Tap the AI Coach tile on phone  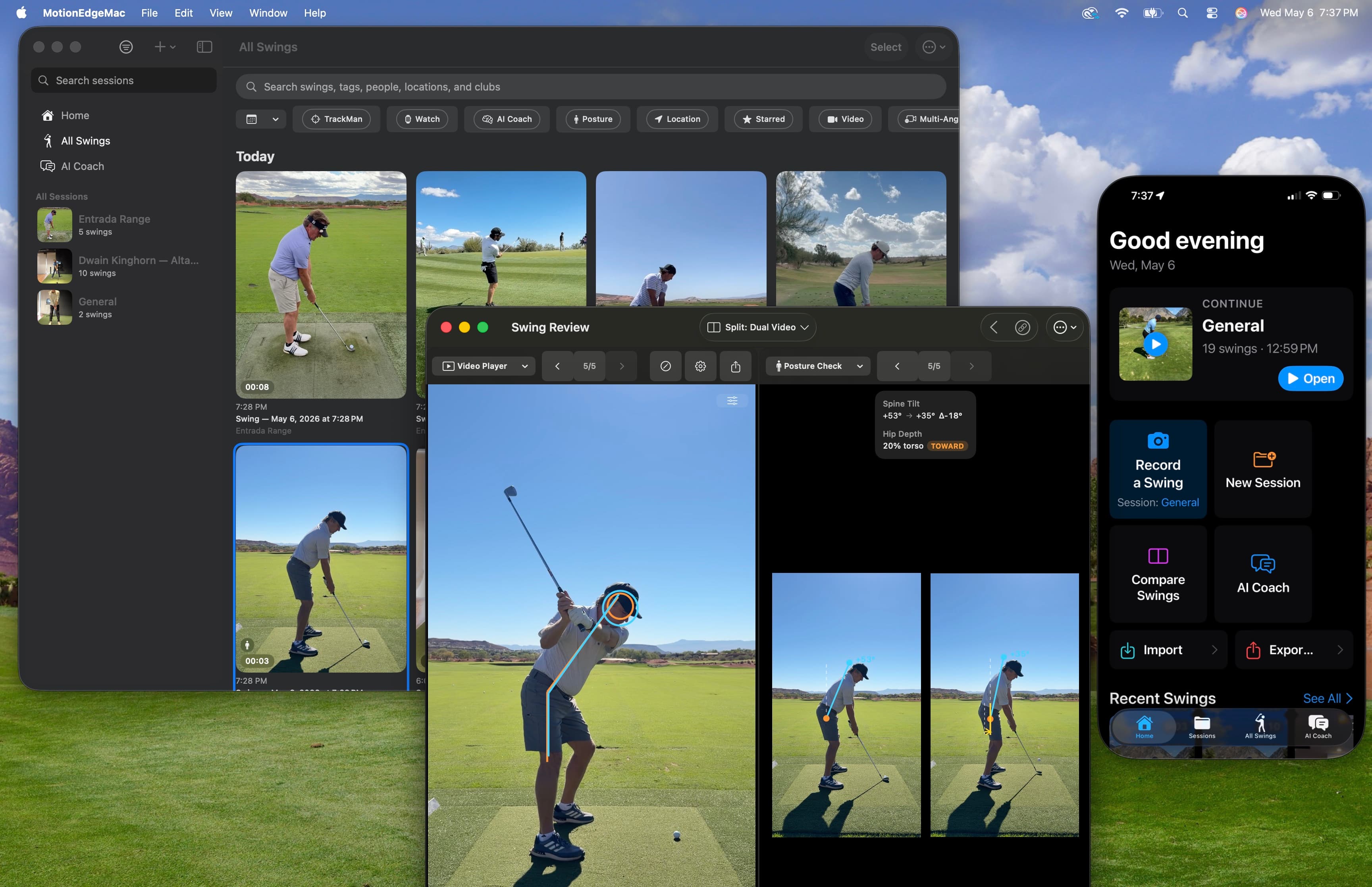pos(1262,574)
